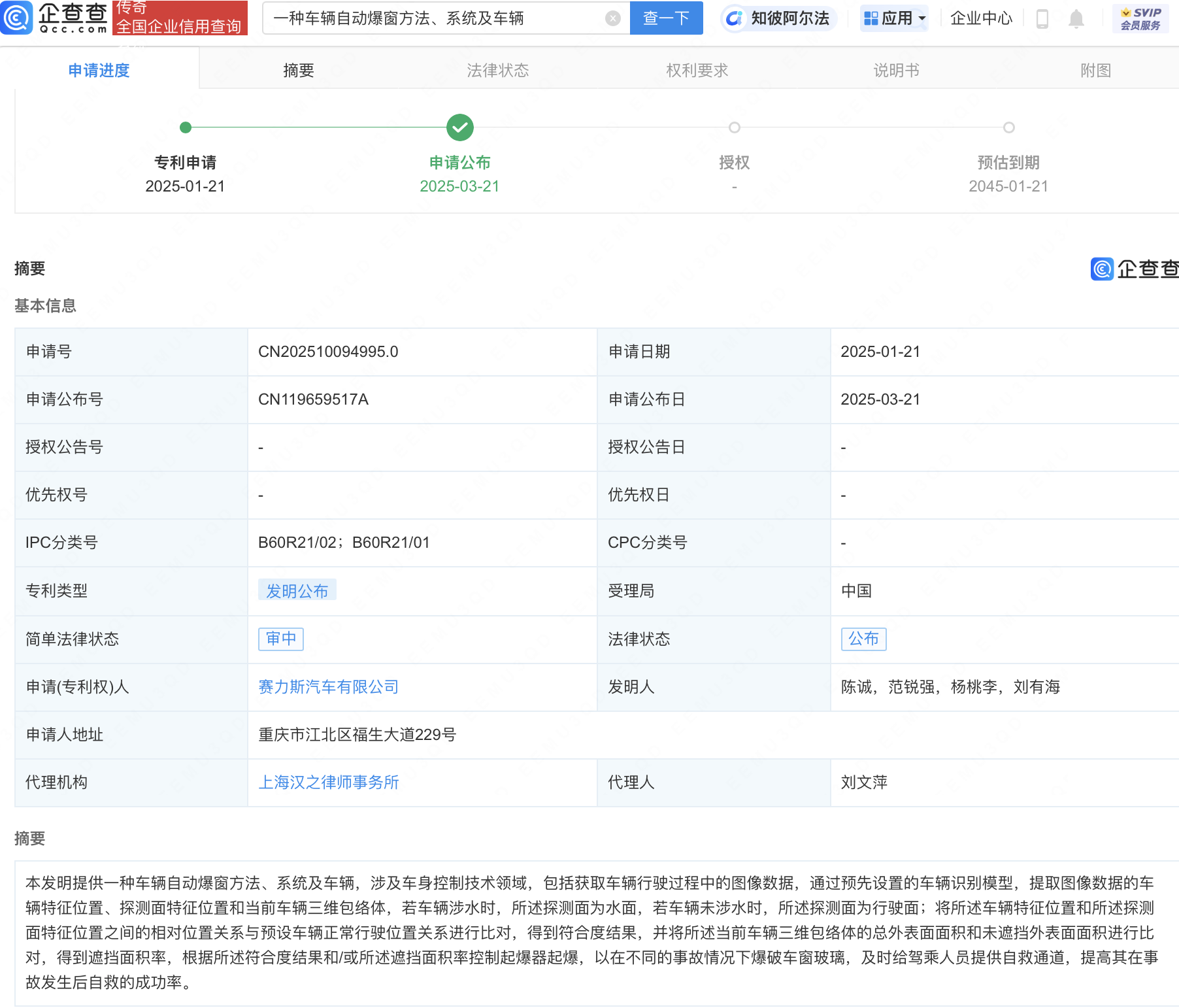Image resolution: width=1179 pixels, height=1008 pixels.
Task: Open notifications bell icon
Action: [x=1076, y=19]
